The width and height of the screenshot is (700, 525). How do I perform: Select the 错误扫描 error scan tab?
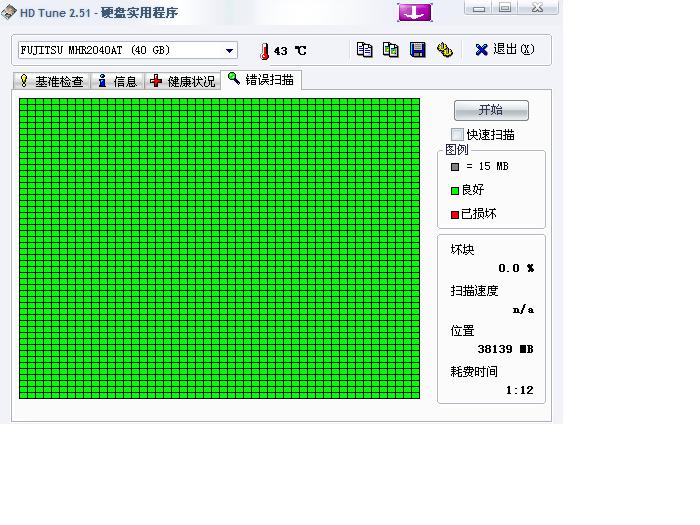coord(261,80)
